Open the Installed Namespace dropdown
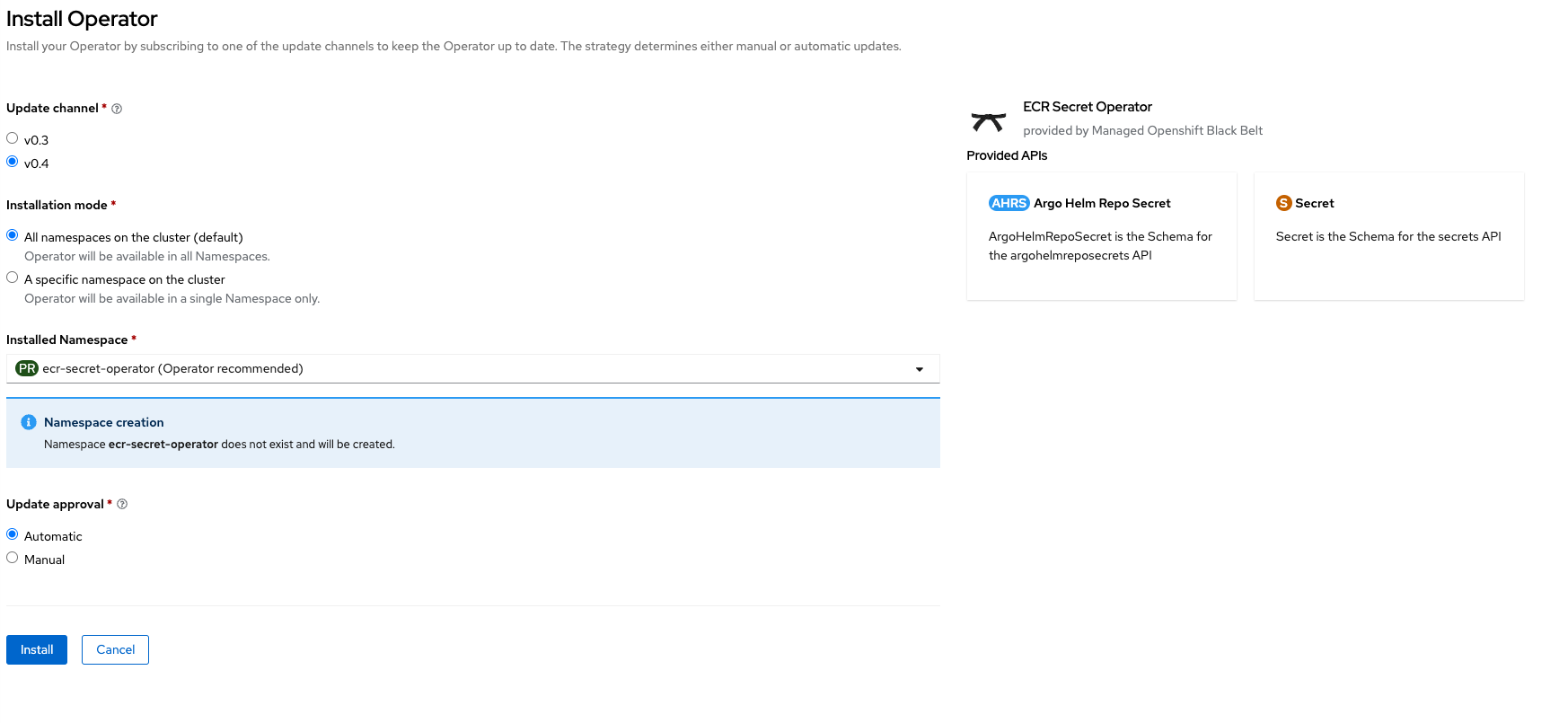The width and height of the screenshot is (1568, 723). [472, 369]
